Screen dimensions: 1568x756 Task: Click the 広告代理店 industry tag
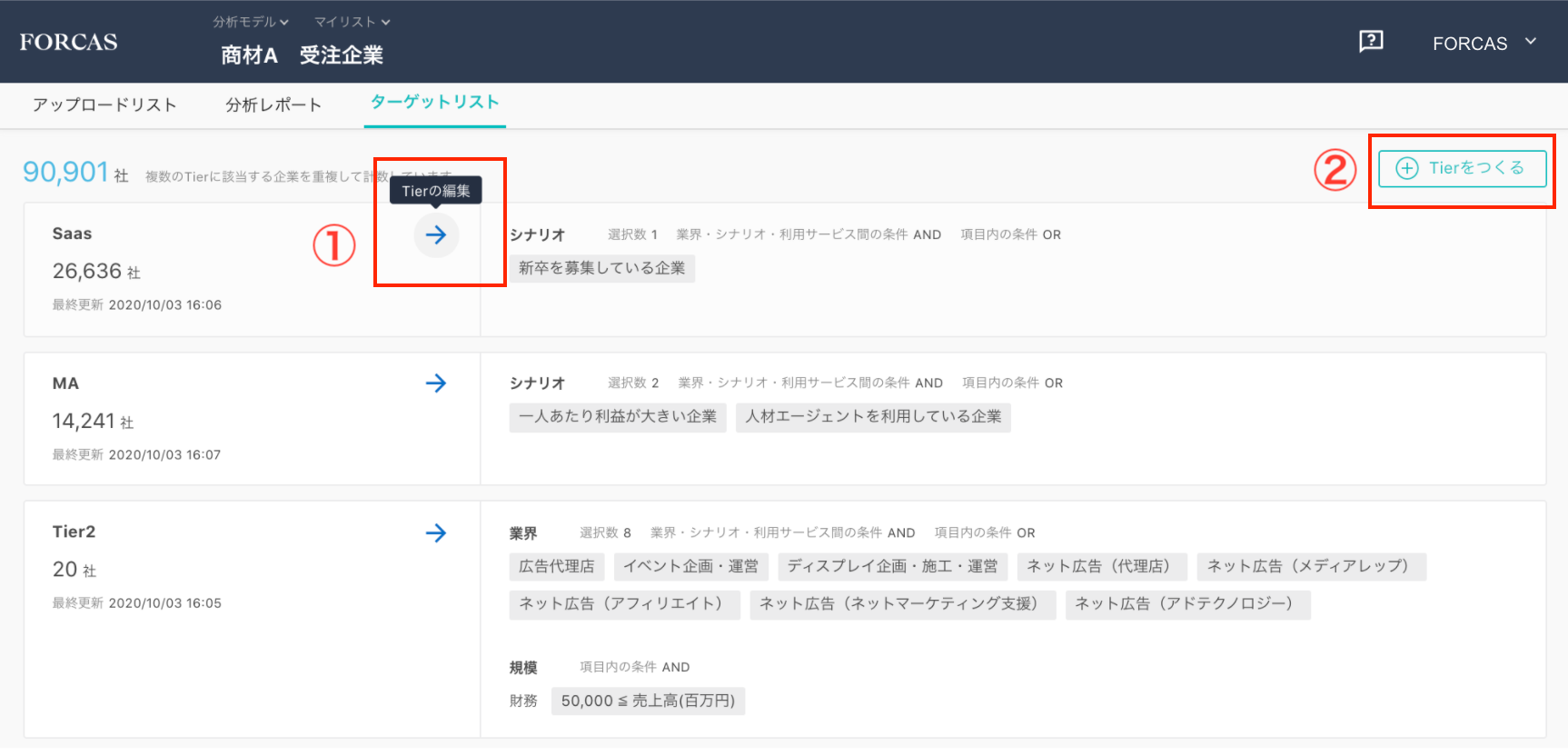(x=556, y=566)
